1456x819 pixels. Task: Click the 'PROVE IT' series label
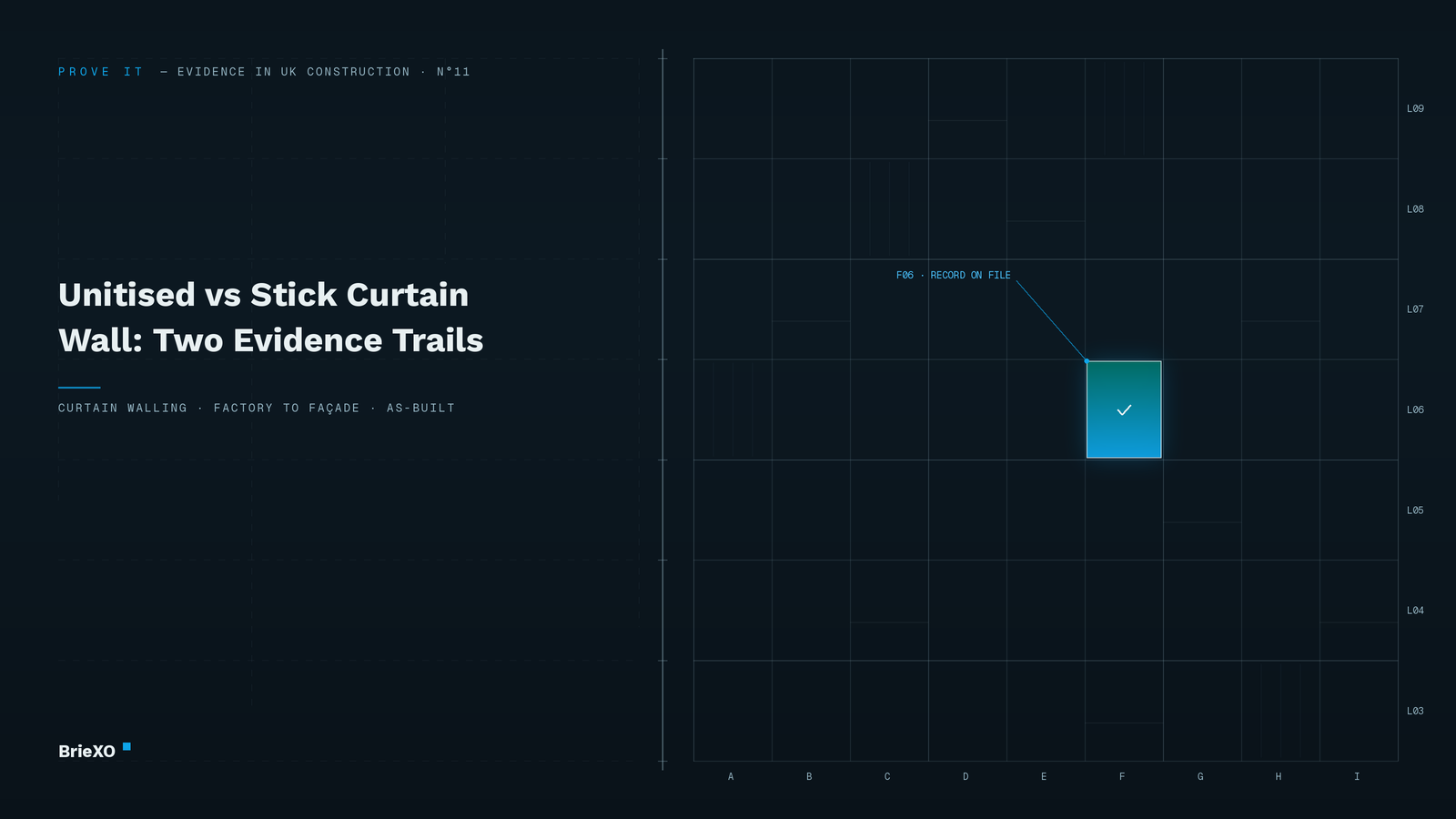click(x=101, y=72)
